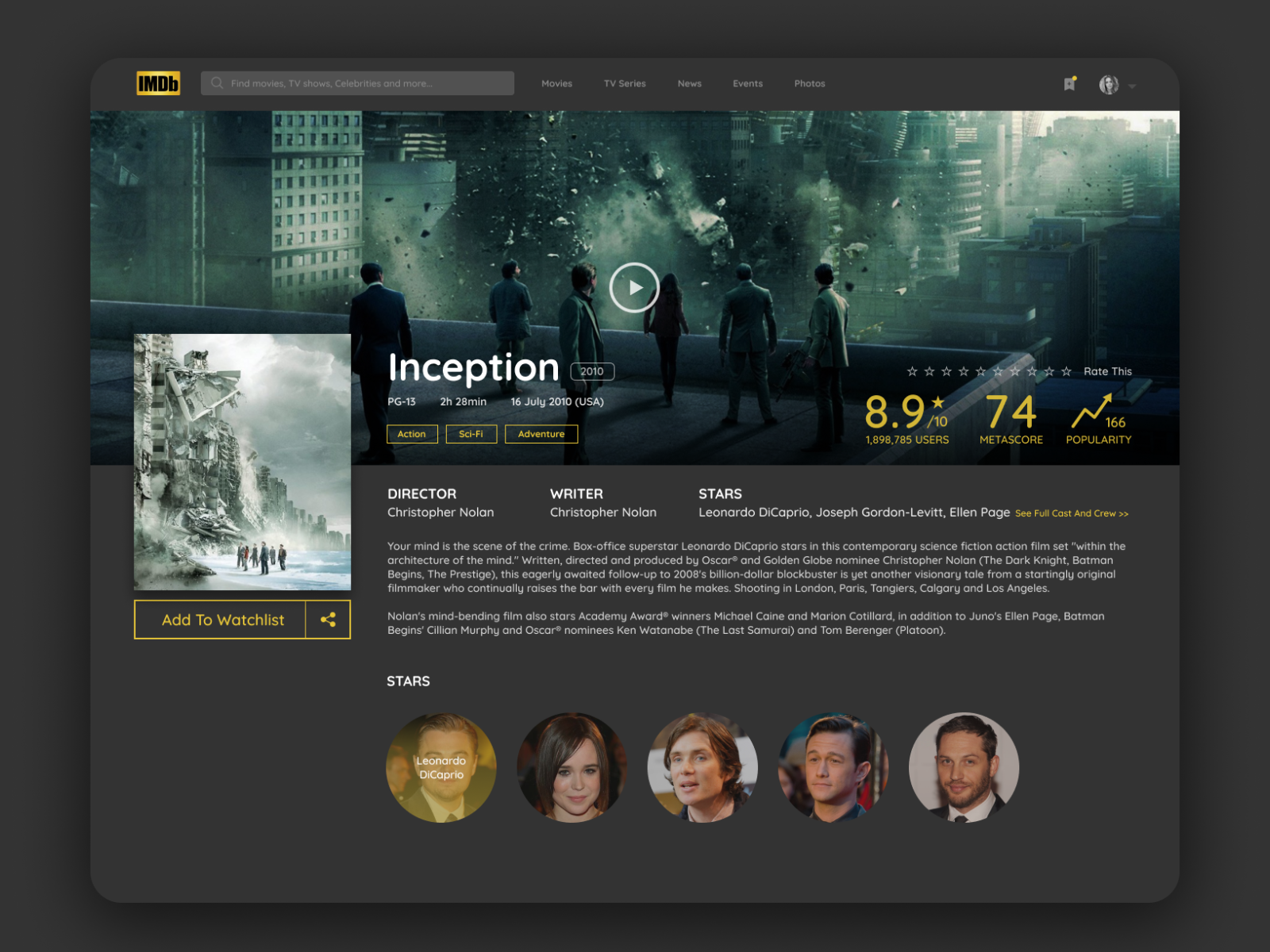Focus the Find movies search field
1270x952 pixels.
coord(357,83)
